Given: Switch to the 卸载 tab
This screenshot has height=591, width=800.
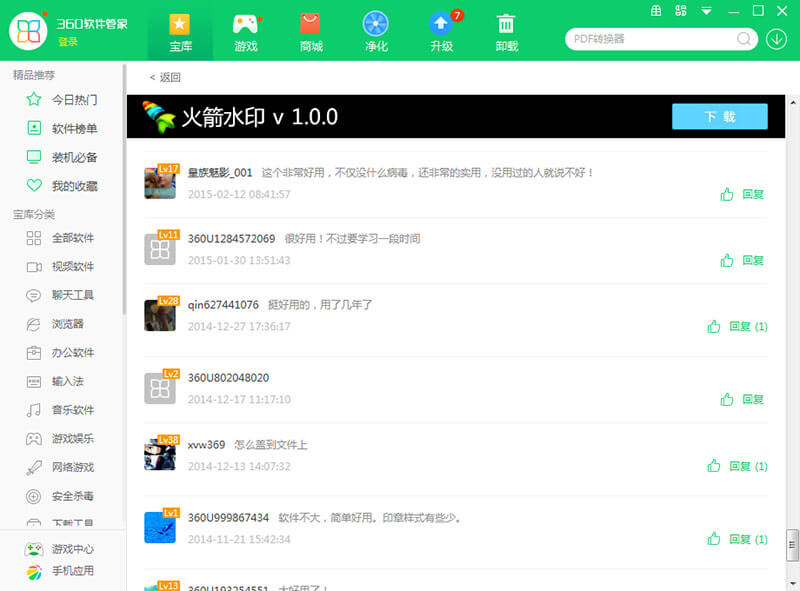Looking at the screenshot, I should pyautogui.click(x=507, y=33).
